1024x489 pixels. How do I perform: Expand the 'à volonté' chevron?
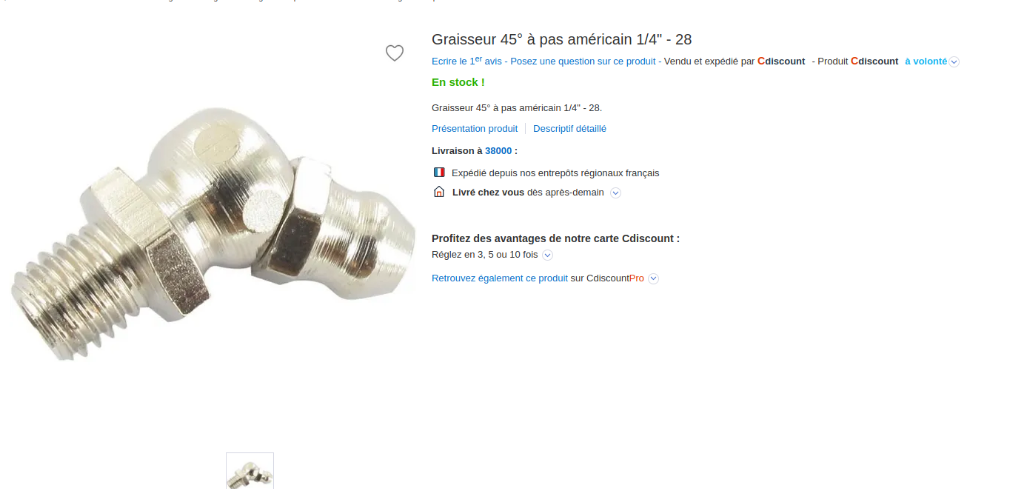tap(954, 62)
